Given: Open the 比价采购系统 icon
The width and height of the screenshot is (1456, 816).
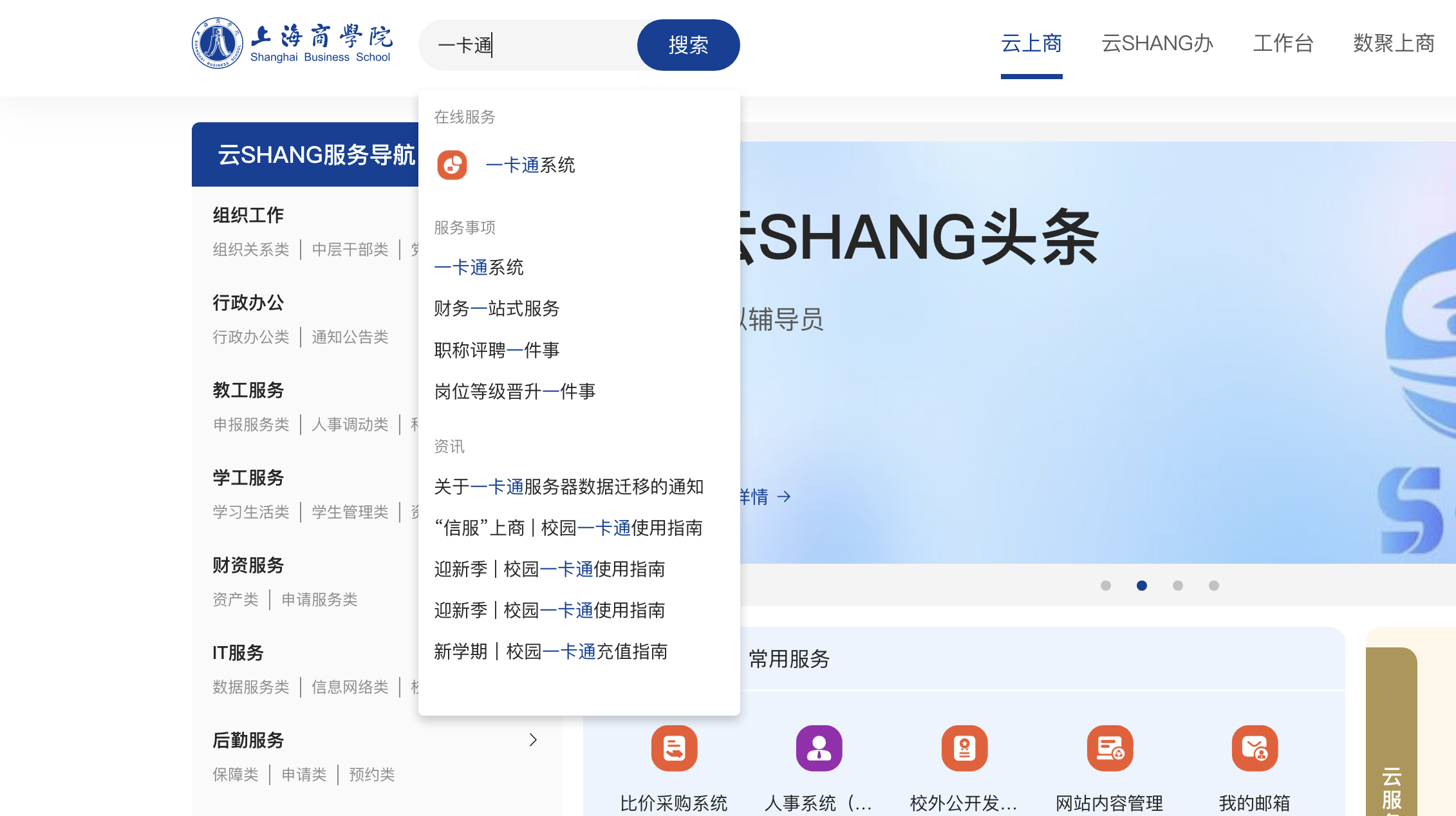Looking at the screenshot, I should (674, 748).
